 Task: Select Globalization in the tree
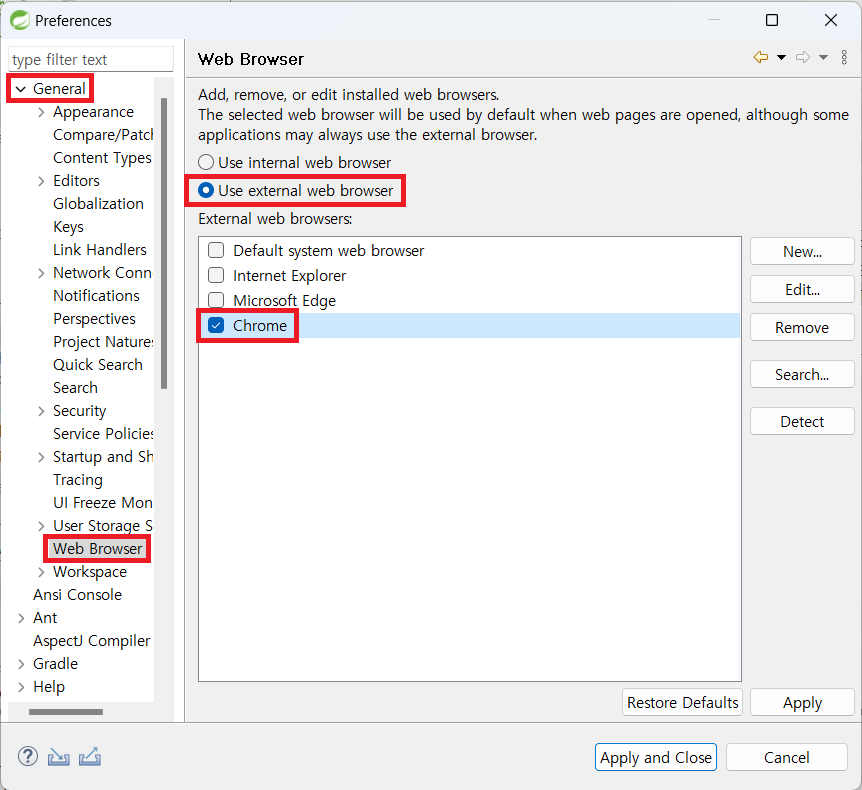pyautogui.click(x=98, y=204)
